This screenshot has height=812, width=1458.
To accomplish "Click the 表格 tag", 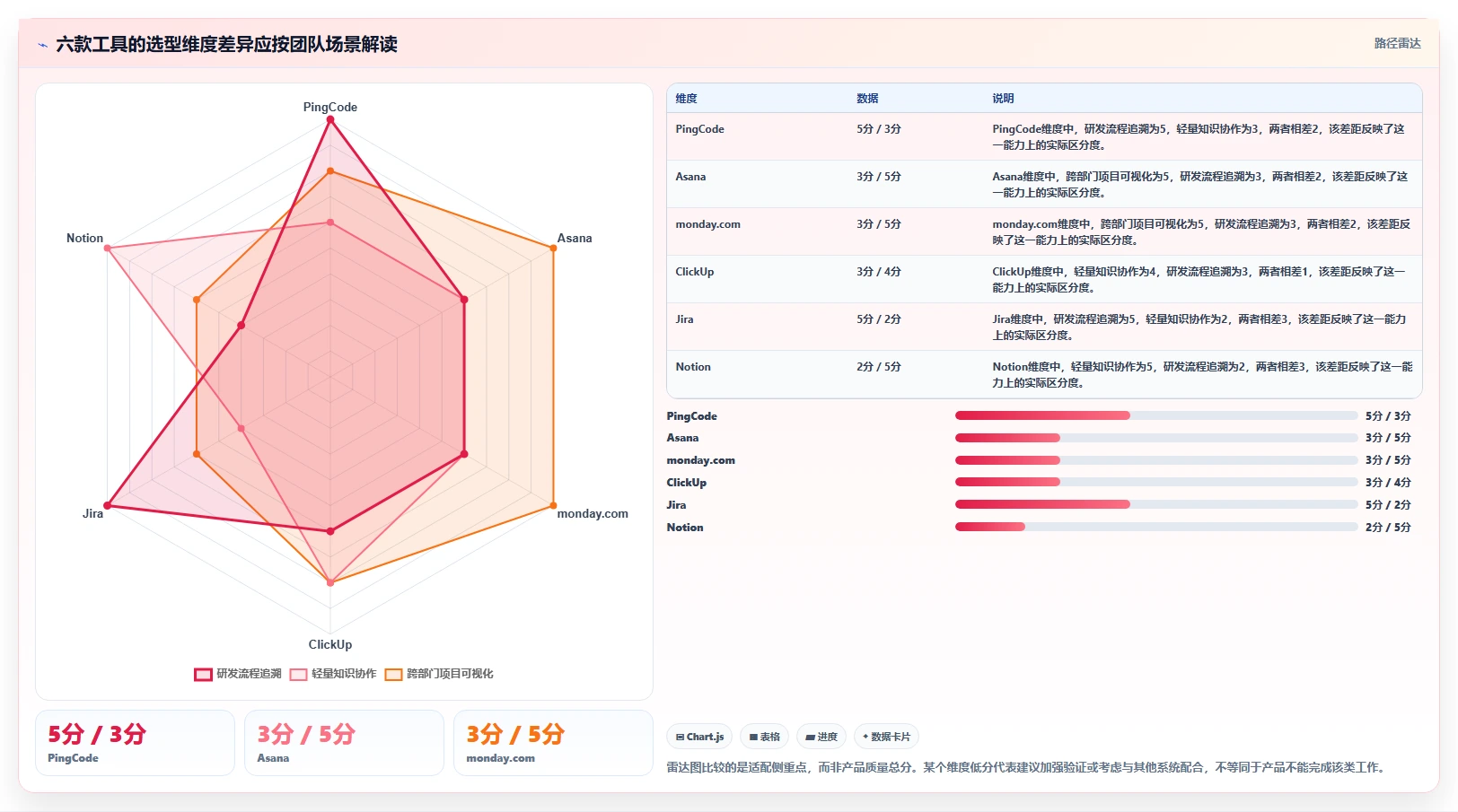I will pos(765,737).
